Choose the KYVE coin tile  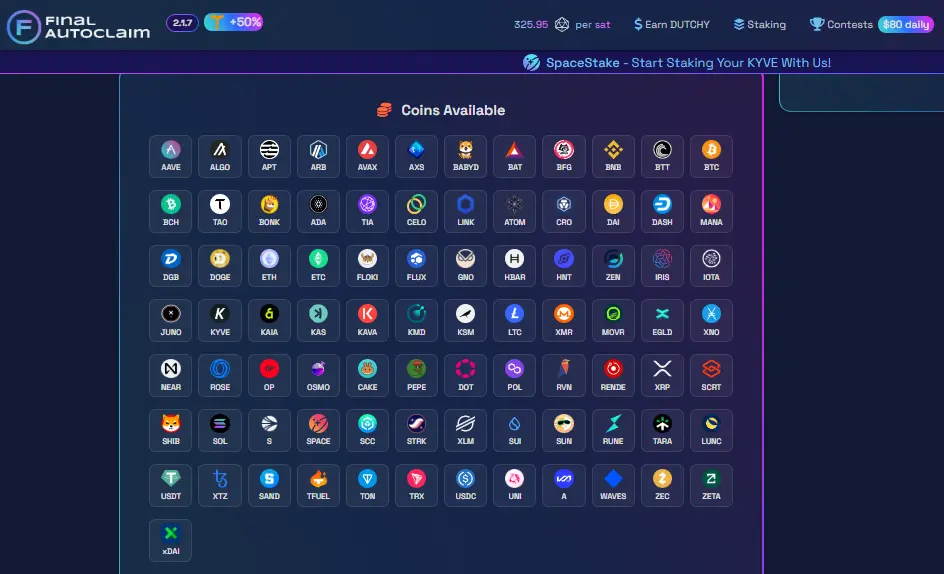tap(220, 321)
